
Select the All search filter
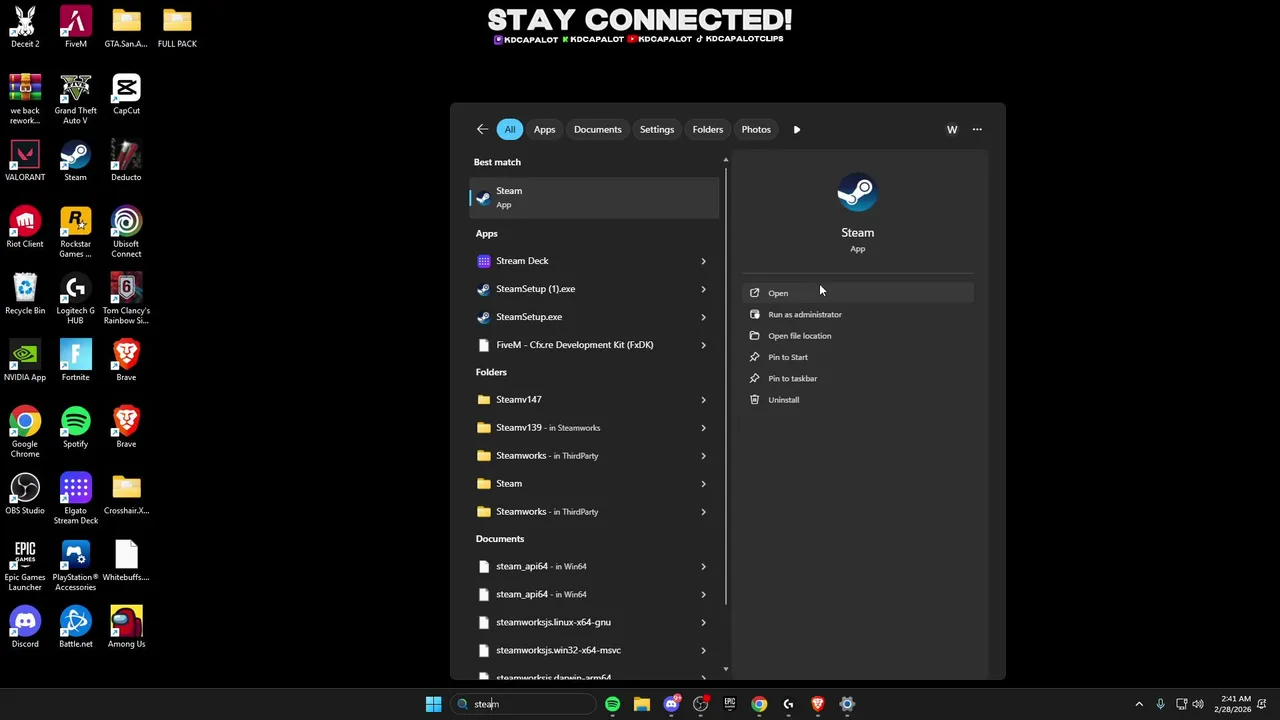coord(510,129)
